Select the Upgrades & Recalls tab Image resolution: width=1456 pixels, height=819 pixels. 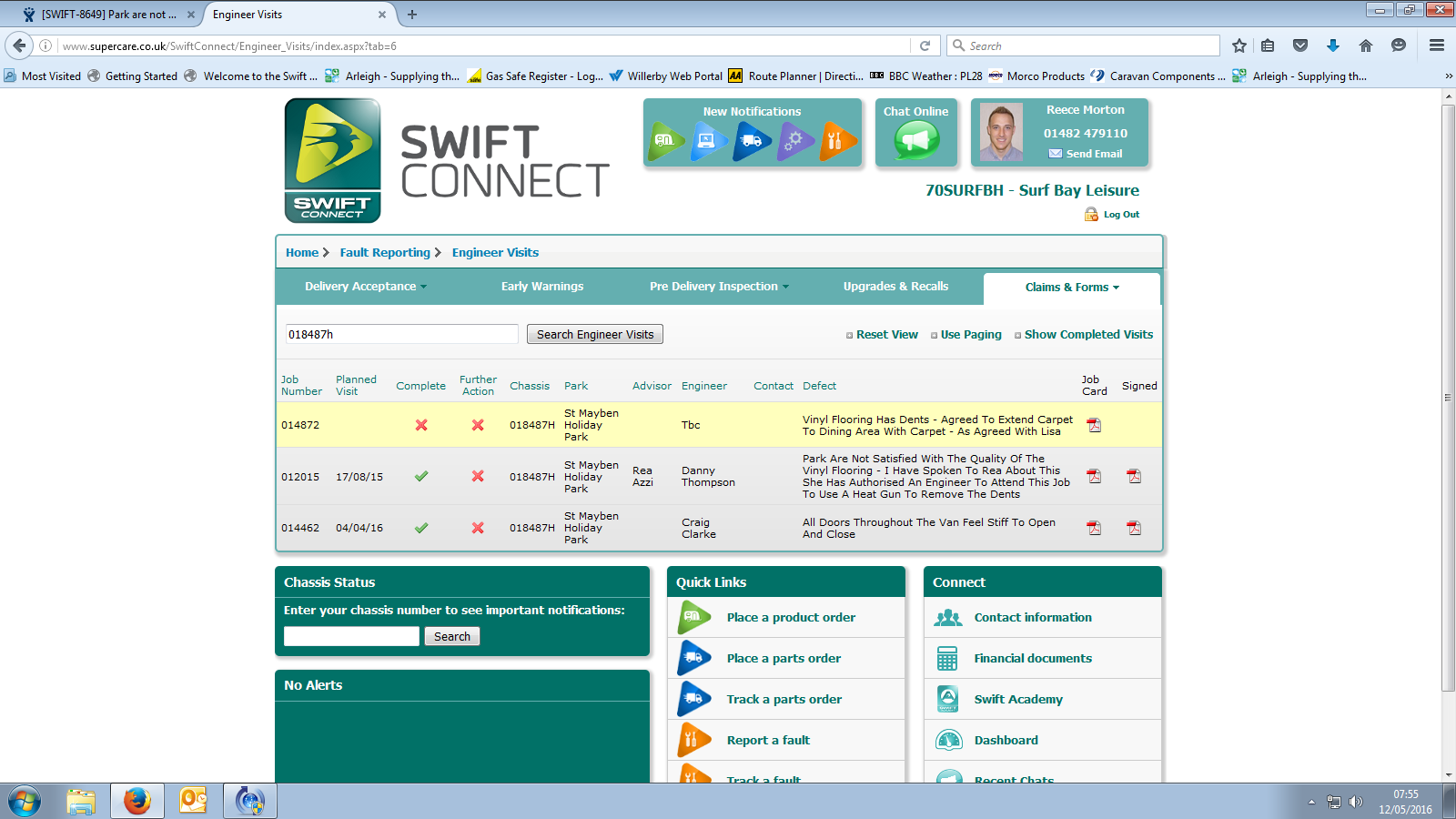click(895, 287)
